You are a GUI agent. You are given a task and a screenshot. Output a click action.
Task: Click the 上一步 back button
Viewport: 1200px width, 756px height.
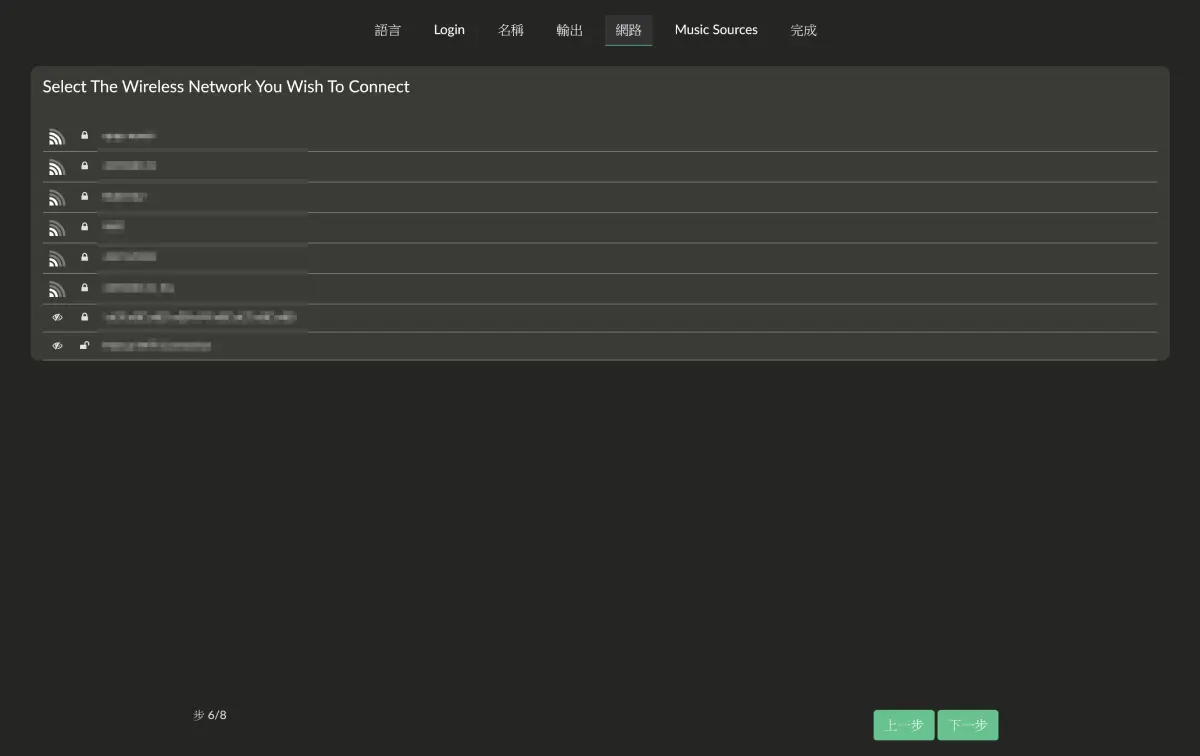coord(904,725)
